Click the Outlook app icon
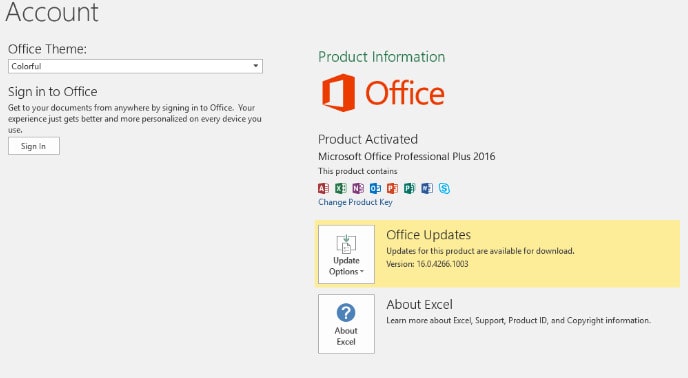The width and height of the screenshot is (688, 378). click(375, 188)
